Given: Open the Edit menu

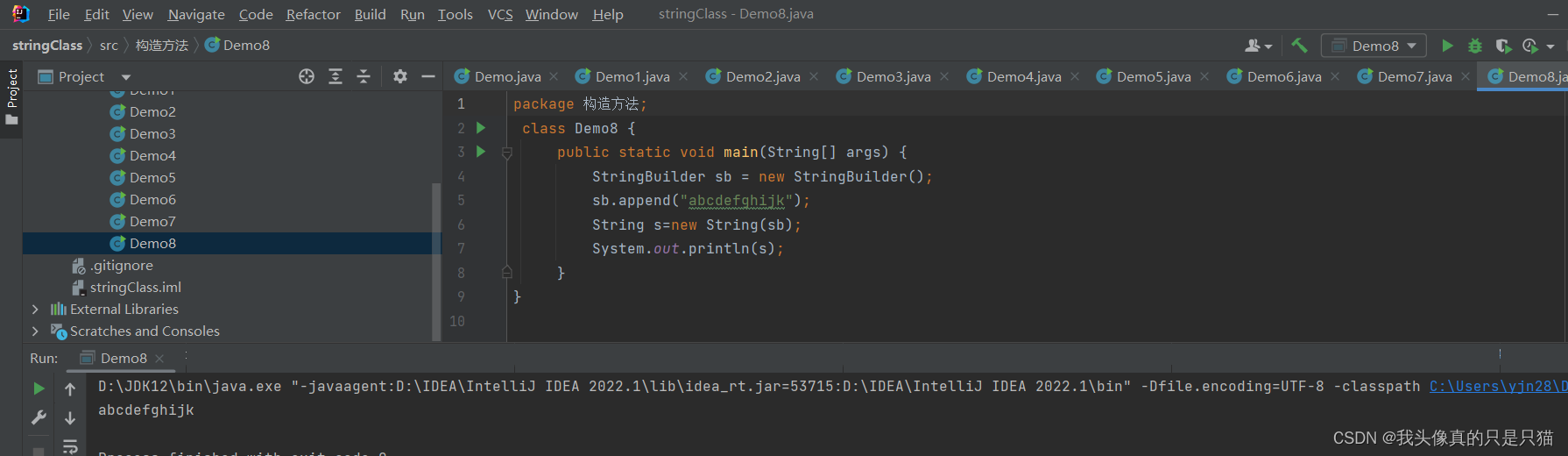Looking at the screenshot, I should [96, 14].
